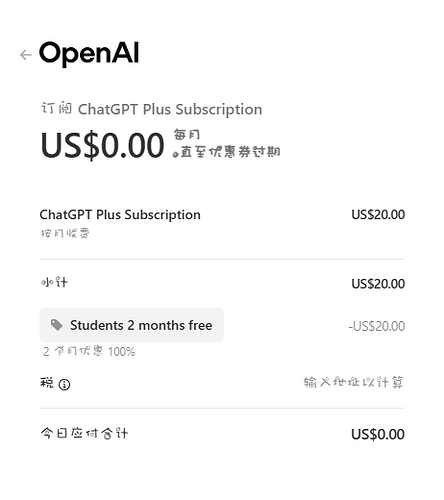Click the tax info circle icon
The height and width of the screenshot is (500, 444).
[x=64, y=384]
